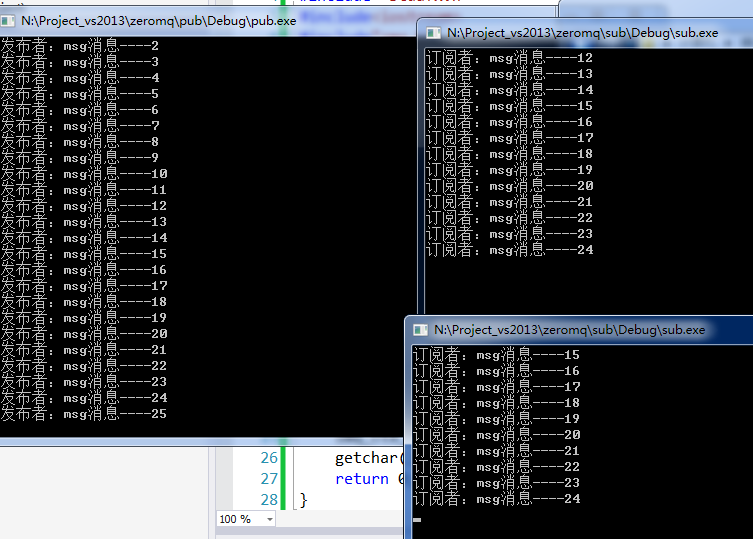Click upper subscriber line msg消息-----12
The image size is (753, 539).
(x=510, y=58)
